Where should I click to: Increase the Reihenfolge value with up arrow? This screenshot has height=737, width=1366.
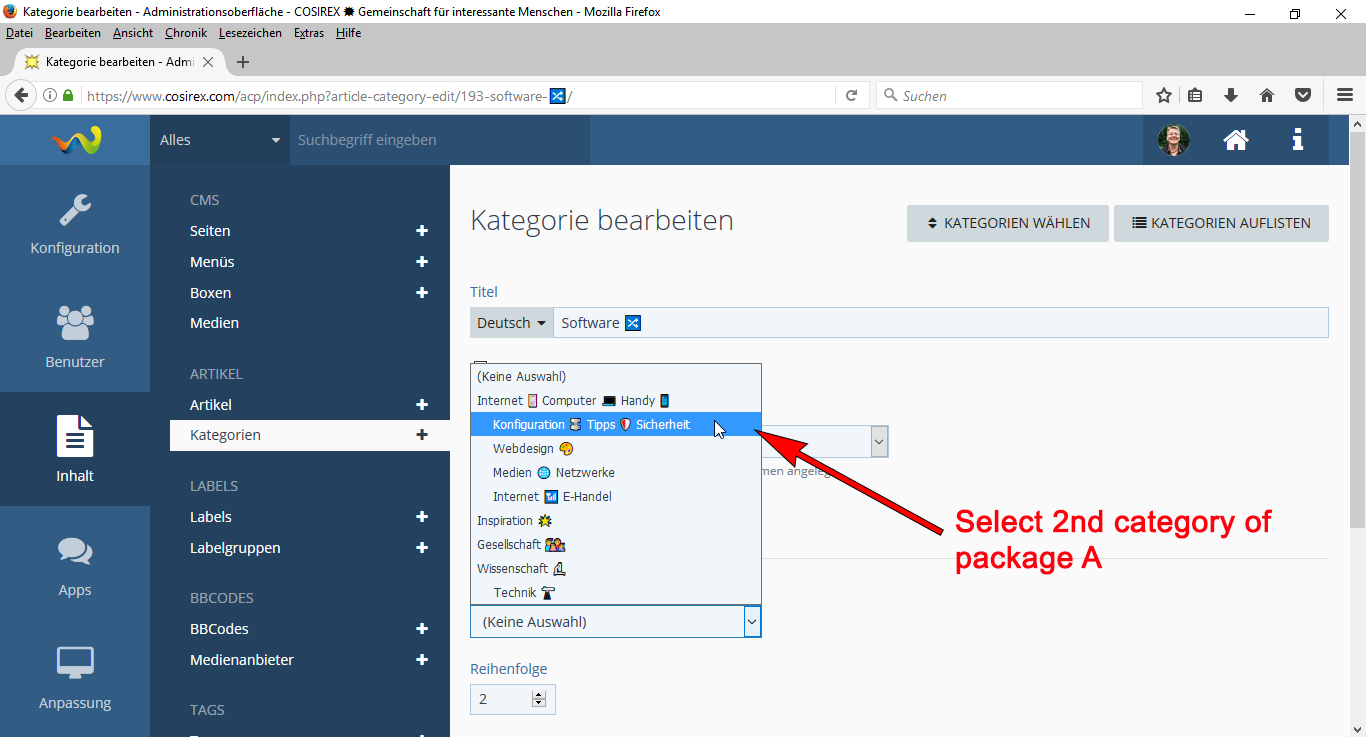click(539, 694)
